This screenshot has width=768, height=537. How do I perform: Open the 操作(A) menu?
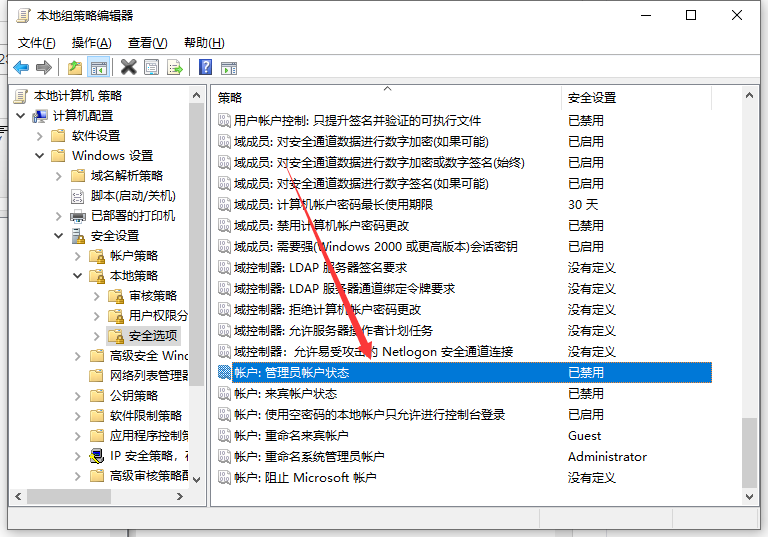(x=92, y=43)
